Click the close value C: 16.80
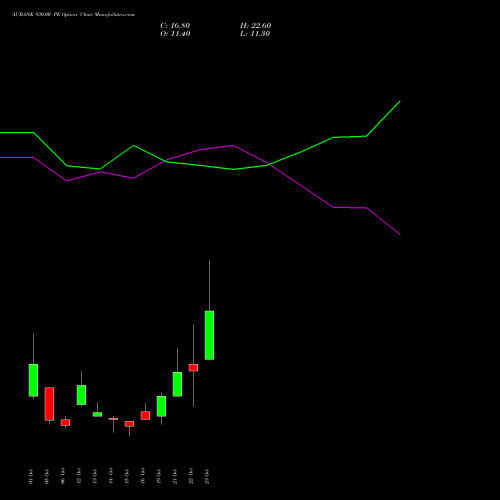Image resolution: width=500 pixels, height=500 pixels. point(175,26)
